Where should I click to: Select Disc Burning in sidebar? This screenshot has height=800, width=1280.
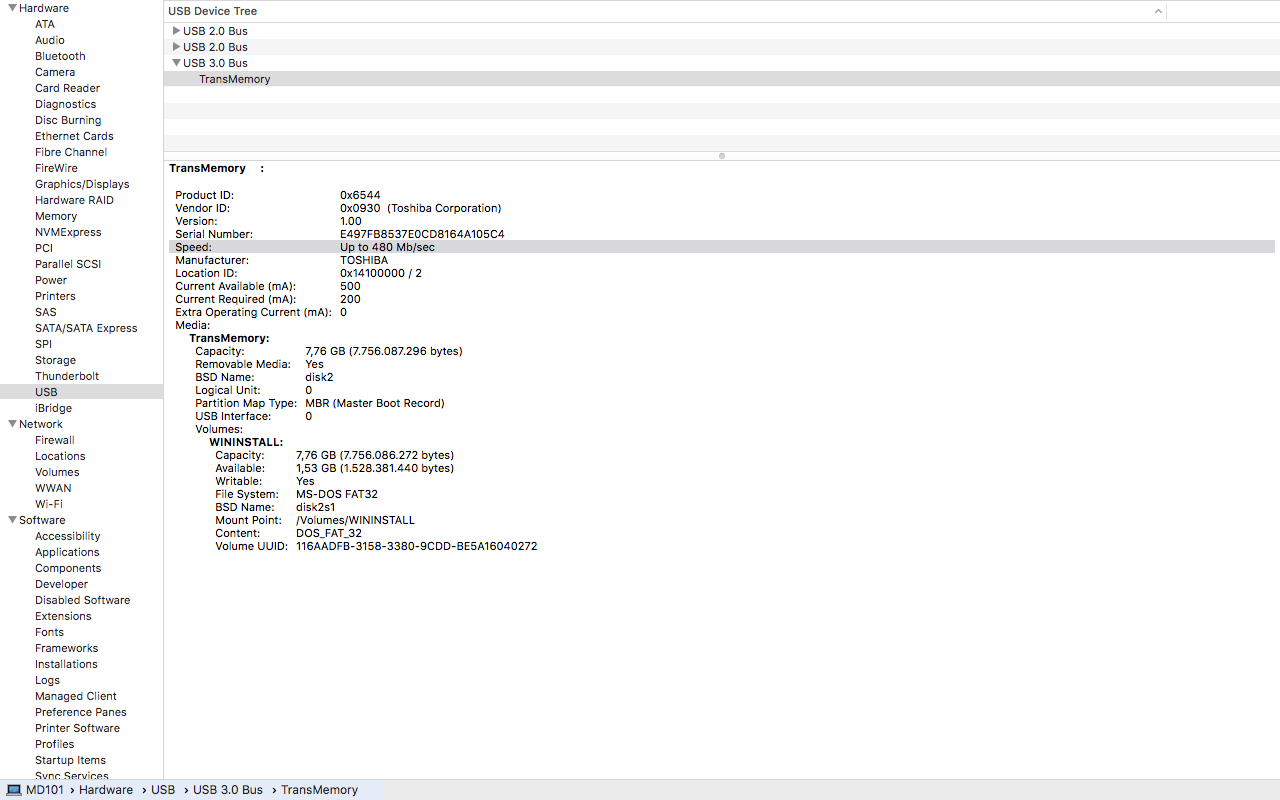[x=68, y=120]
